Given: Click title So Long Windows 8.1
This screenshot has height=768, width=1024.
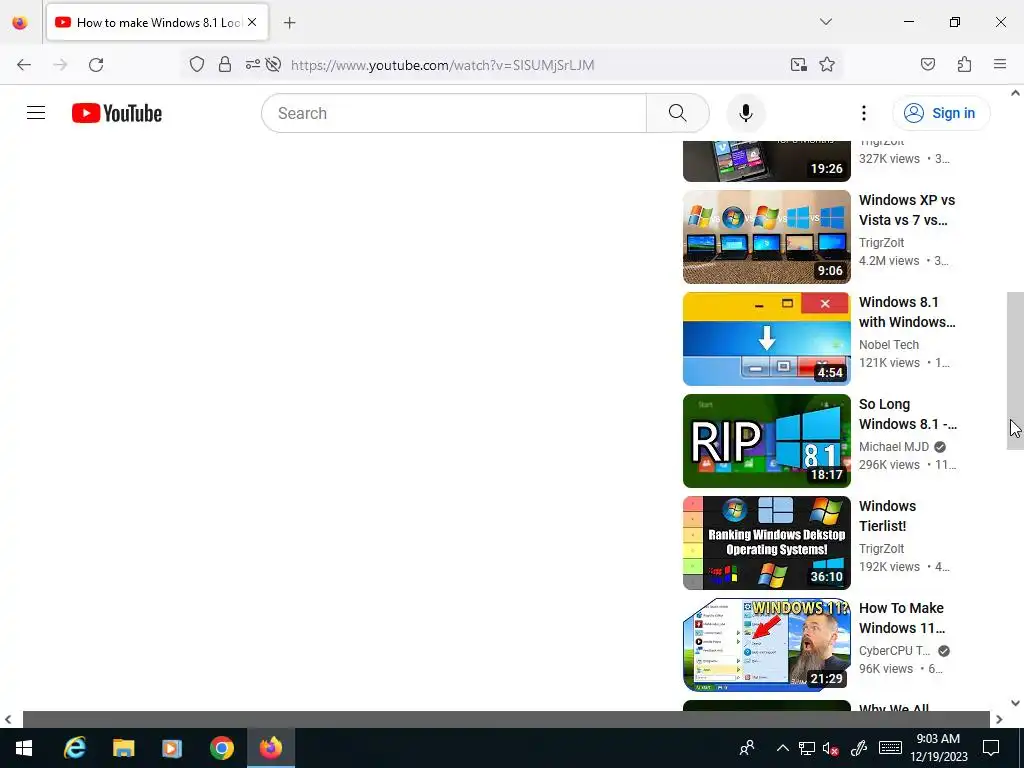Looking at the screenshot, I should point(908,414).
